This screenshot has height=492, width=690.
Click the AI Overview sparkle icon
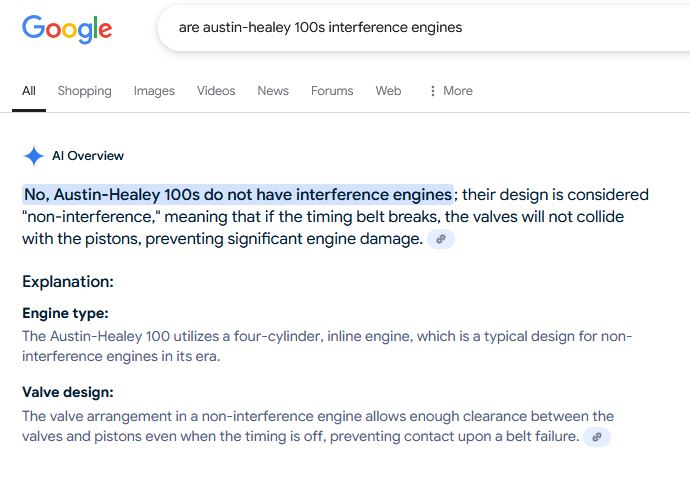coord(34,156)
